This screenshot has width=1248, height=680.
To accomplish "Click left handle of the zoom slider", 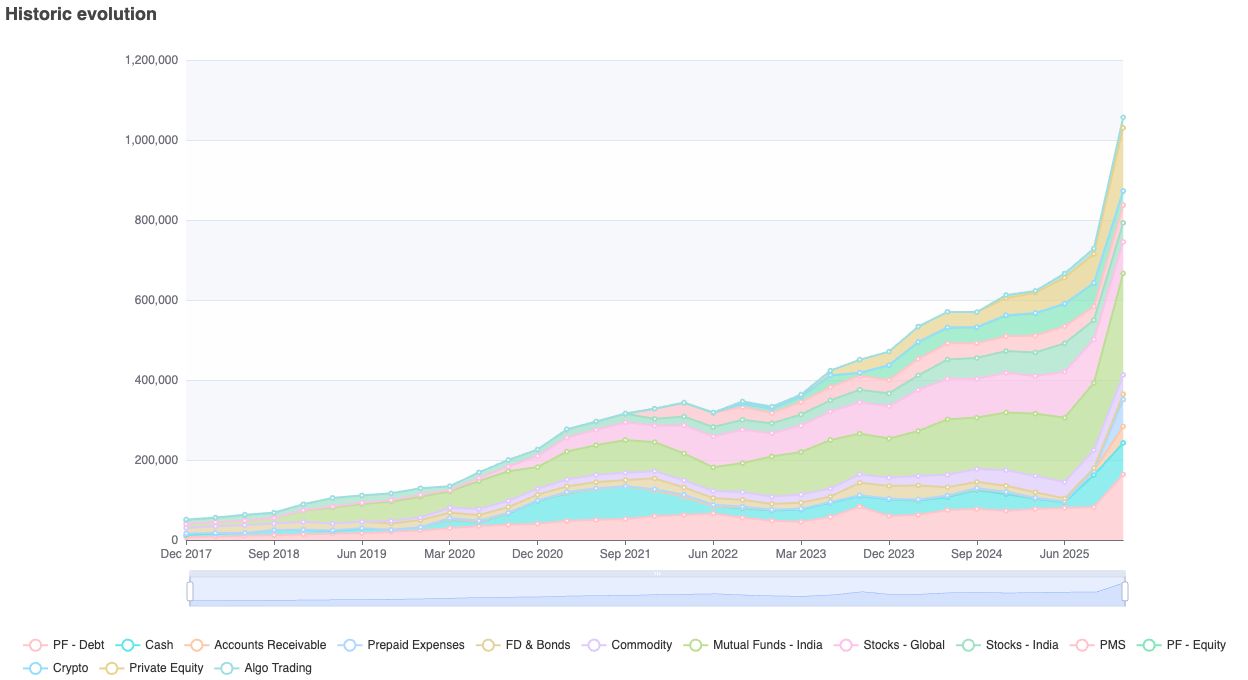I will [x=190, y=591].
